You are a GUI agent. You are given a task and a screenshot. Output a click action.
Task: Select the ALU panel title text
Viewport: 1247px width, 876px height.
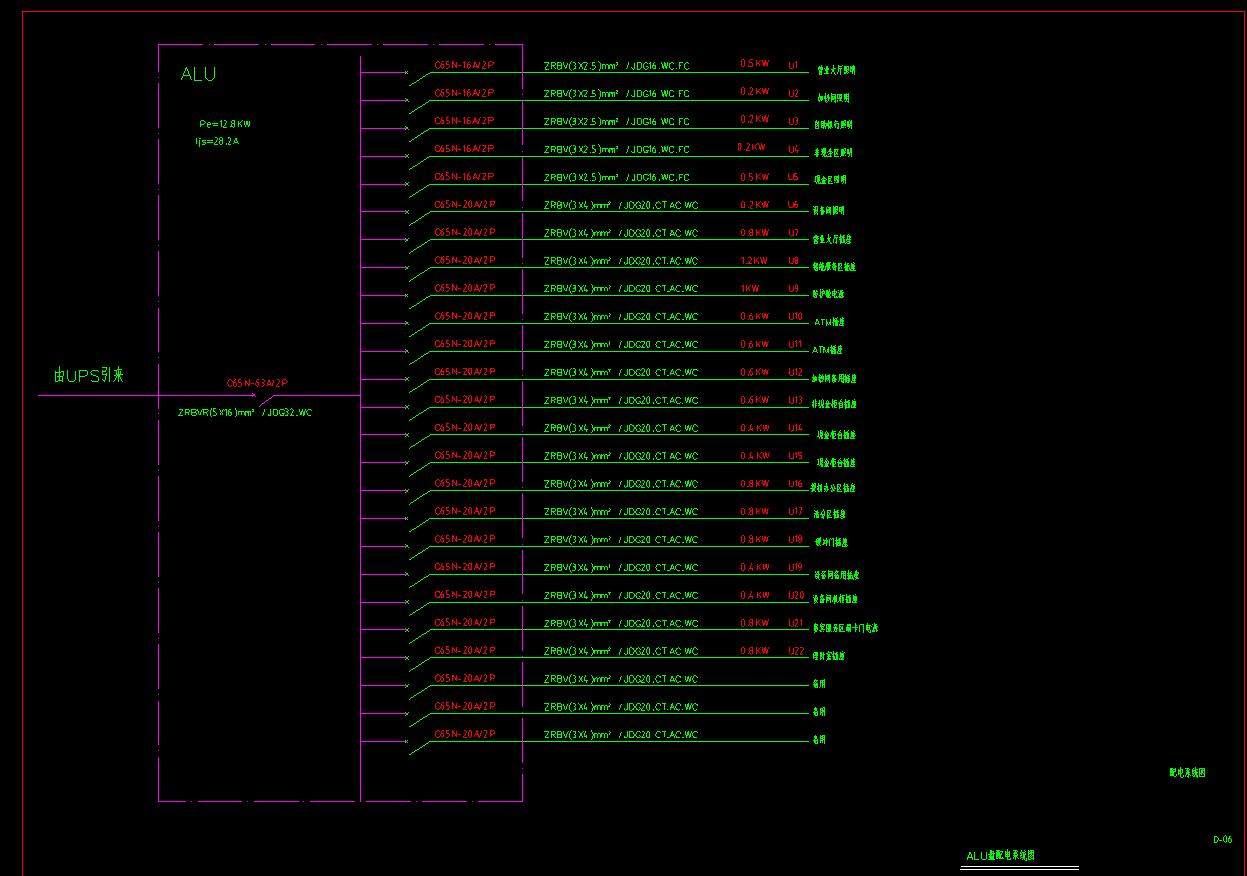tap(198, 74)
